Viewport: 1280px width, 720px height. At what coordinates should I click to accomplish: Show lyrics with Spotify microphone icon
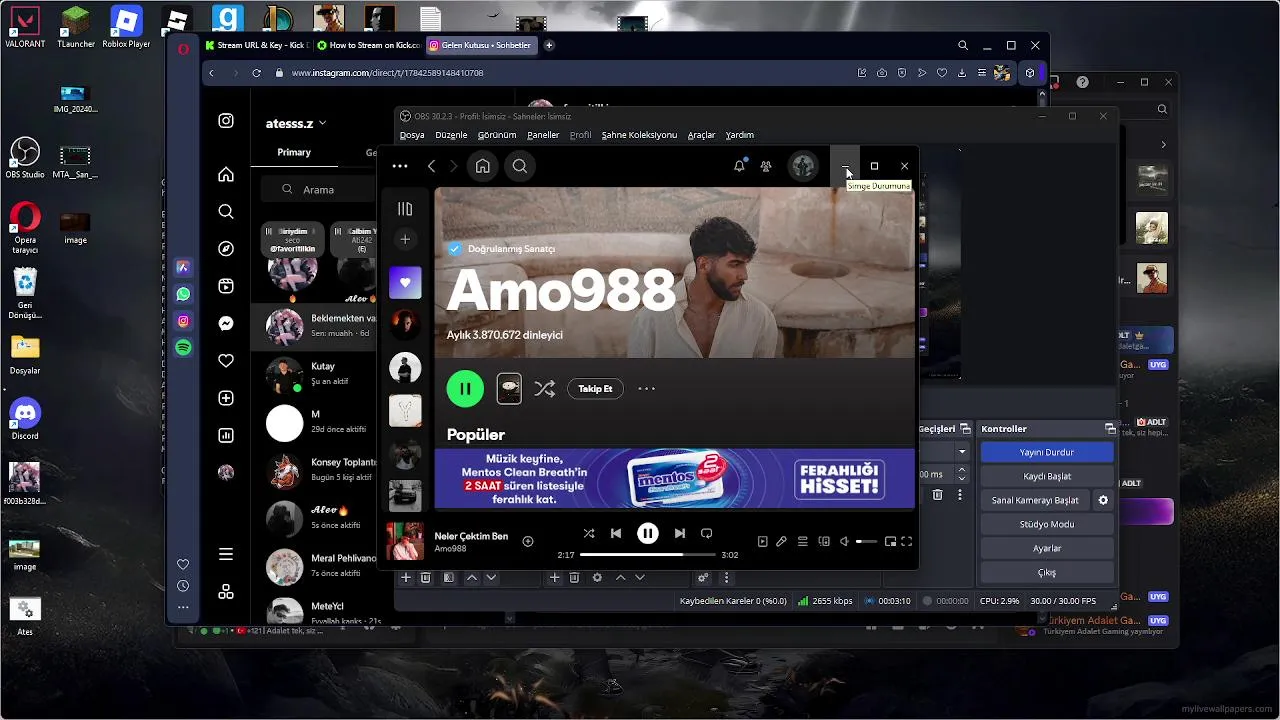781,542
